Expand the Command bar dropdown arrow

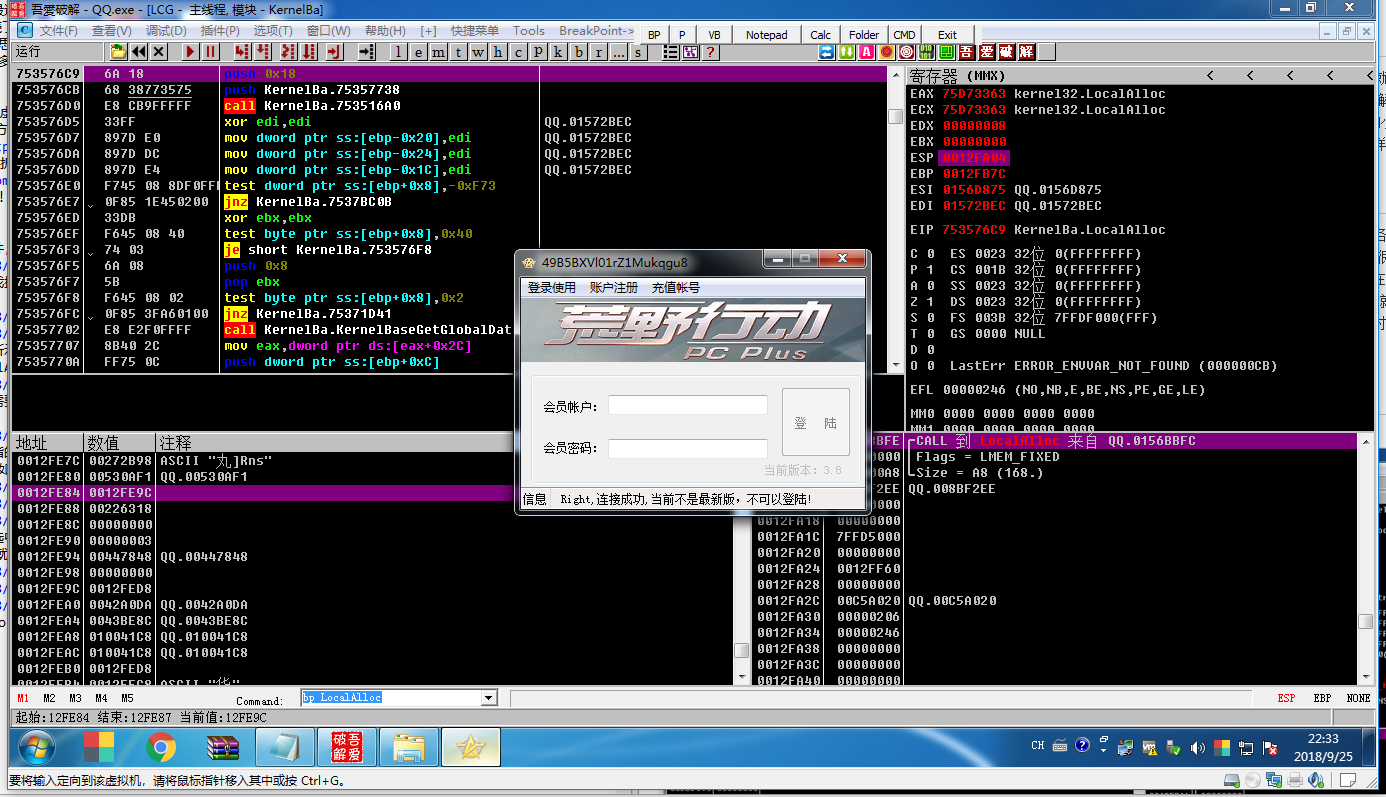coord(489,698)
